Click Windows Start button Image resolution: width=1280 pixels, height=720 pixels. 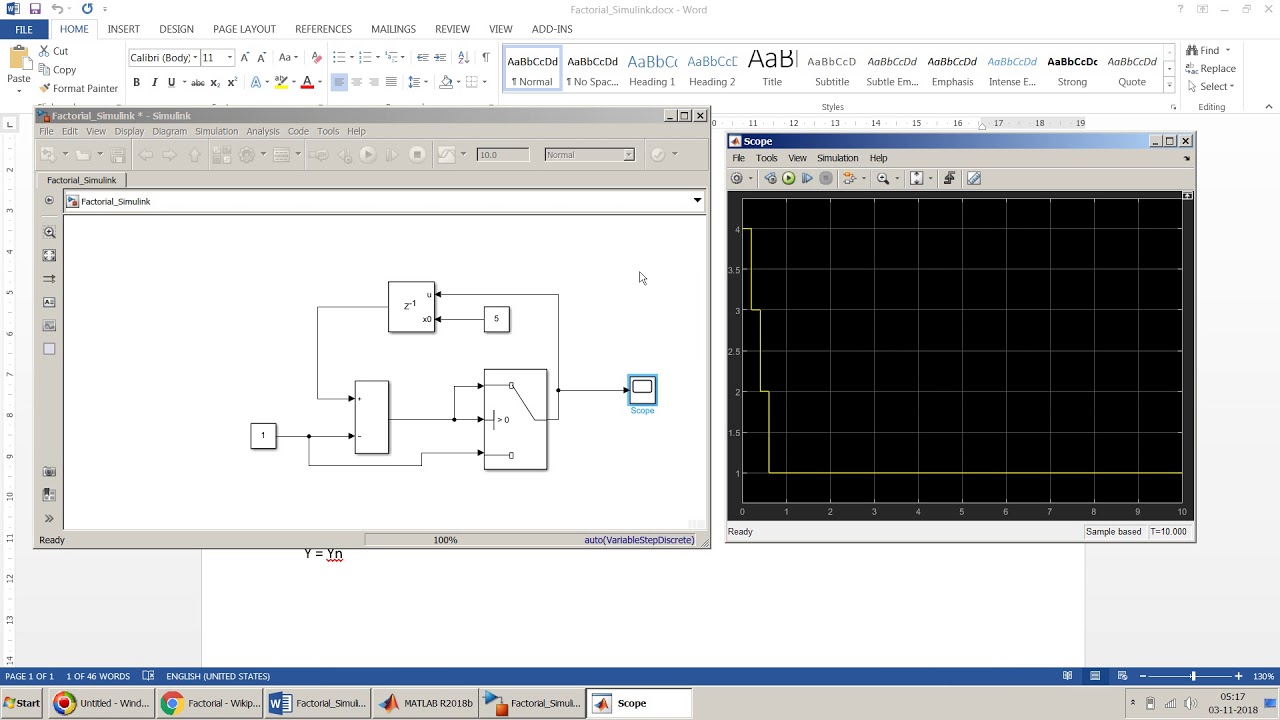pos(22,703)
